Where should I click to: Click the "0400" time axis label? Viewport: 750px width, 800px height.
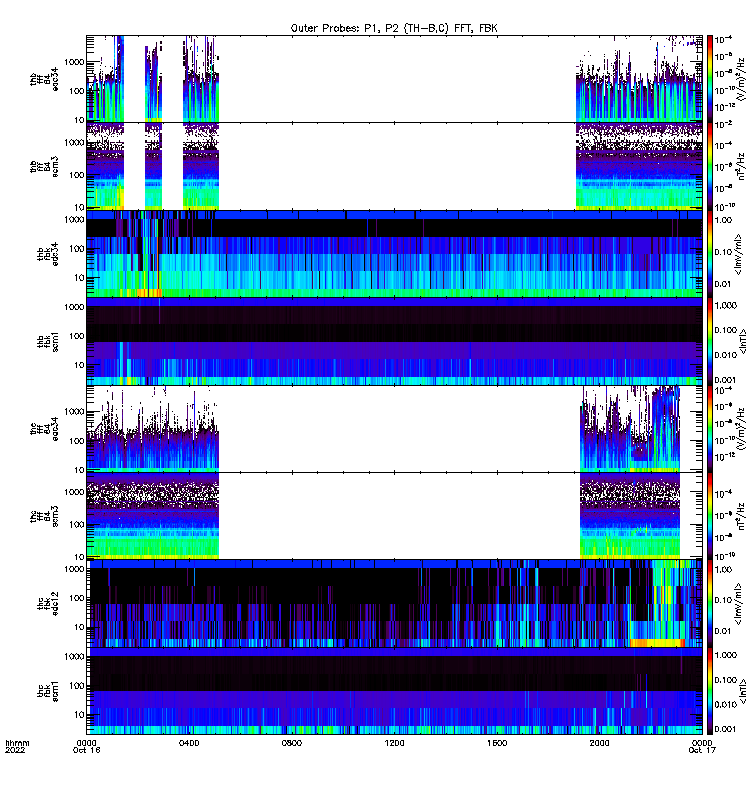click(189, 743)
